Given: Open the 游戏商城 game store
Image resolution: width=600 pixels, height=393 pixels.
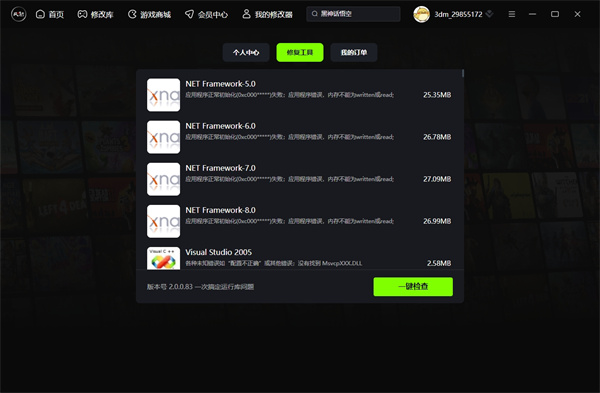Looking at the screenshot, I should coord(149,15).
